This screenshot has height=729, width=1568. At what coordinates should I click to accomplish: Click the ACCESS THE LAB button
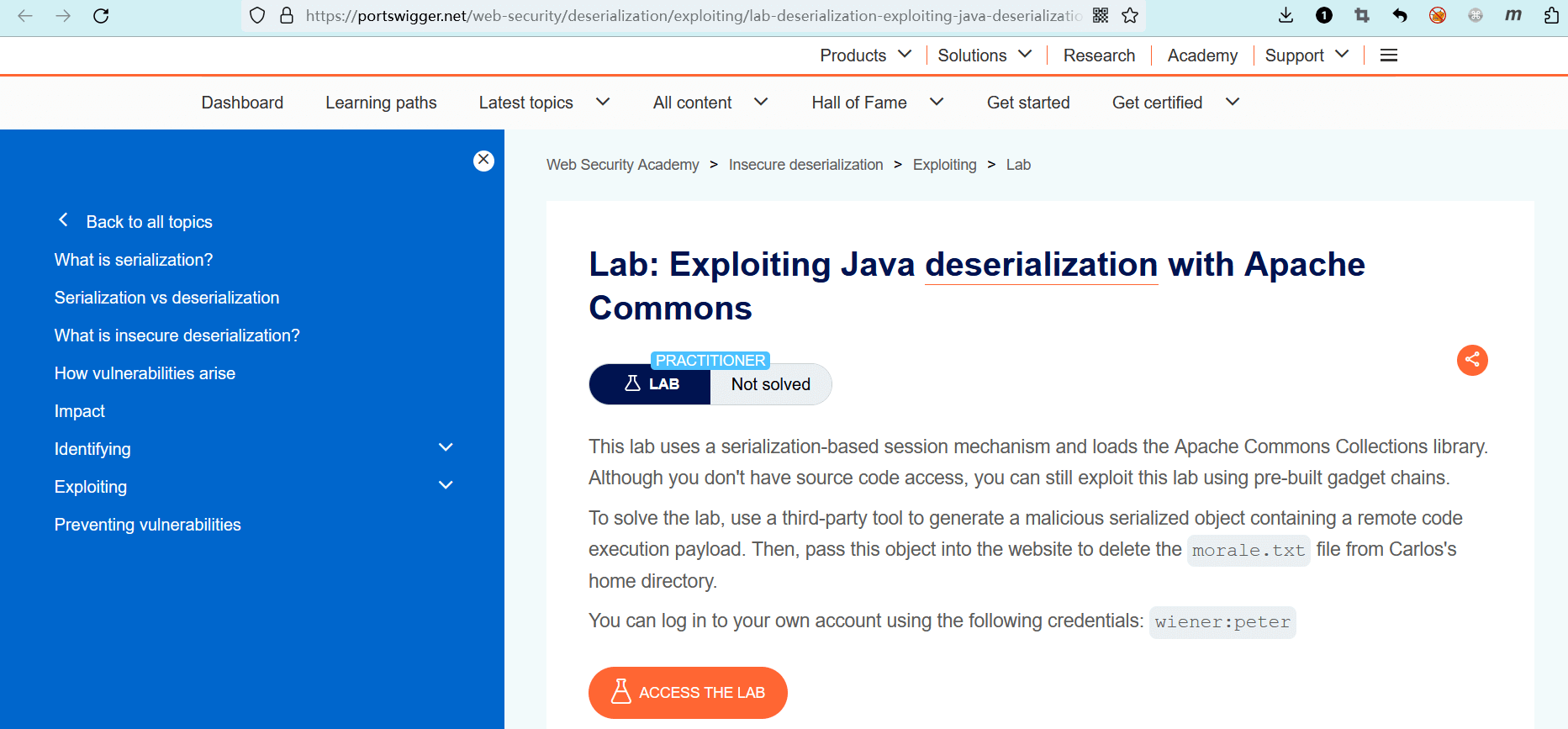click(688, 693)
